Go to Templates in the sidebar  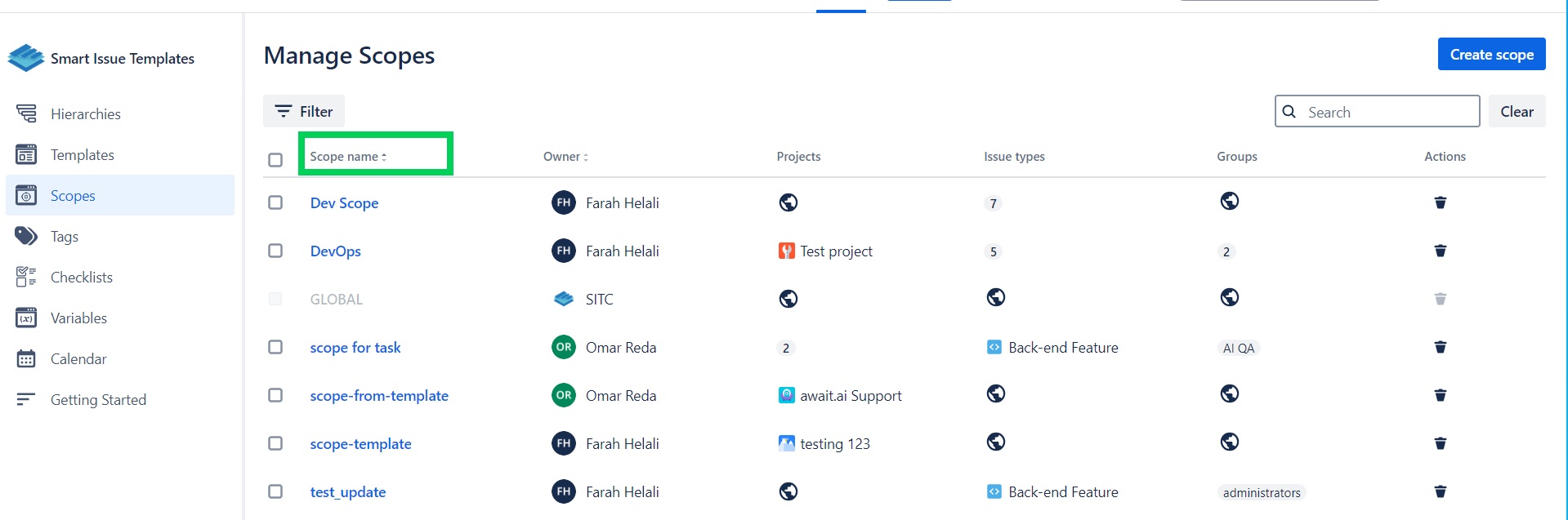click(82, 154)
